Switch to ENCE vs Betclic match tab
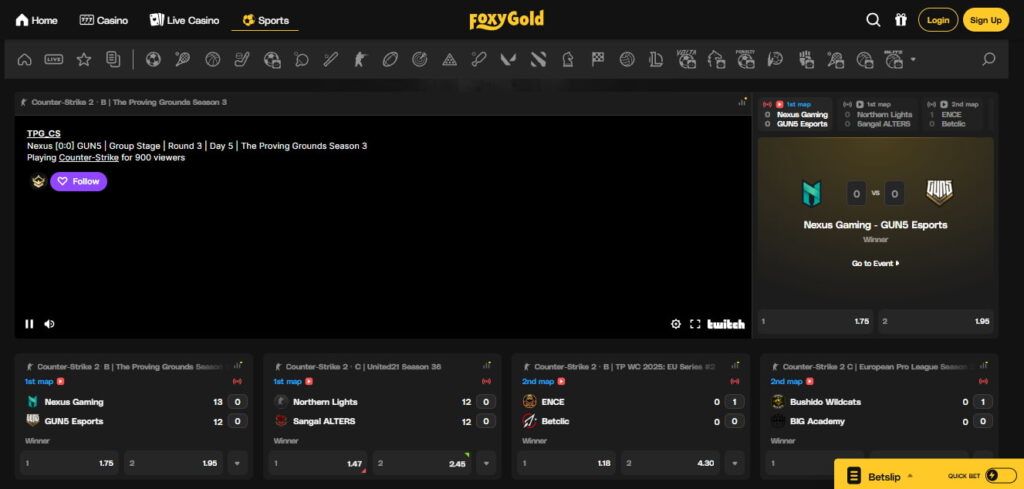Image resolution: width=1024 pixels, height=489 pixels. pos(954,114)
